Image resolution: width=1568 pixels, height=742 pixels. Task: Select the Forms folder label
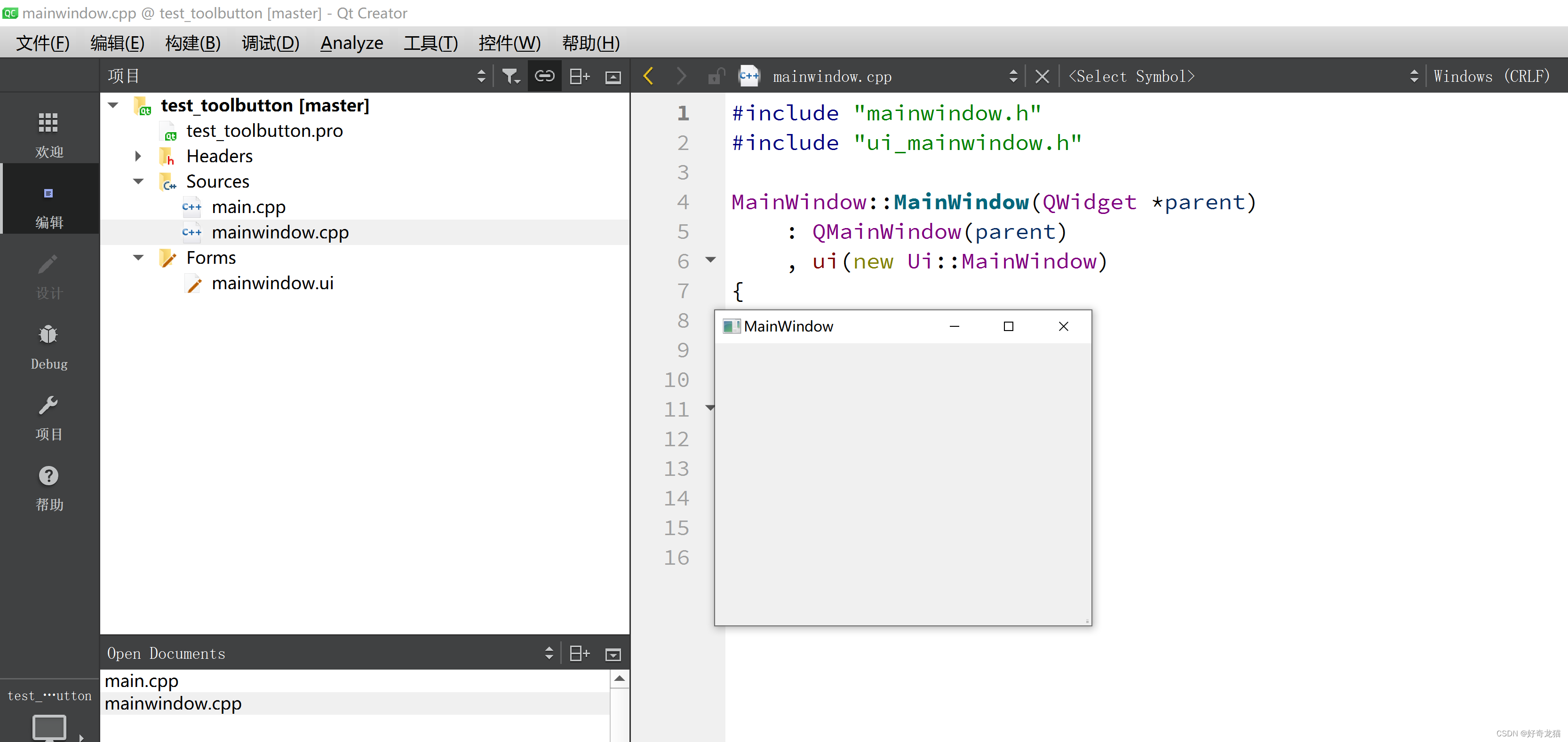click(211, 258)
